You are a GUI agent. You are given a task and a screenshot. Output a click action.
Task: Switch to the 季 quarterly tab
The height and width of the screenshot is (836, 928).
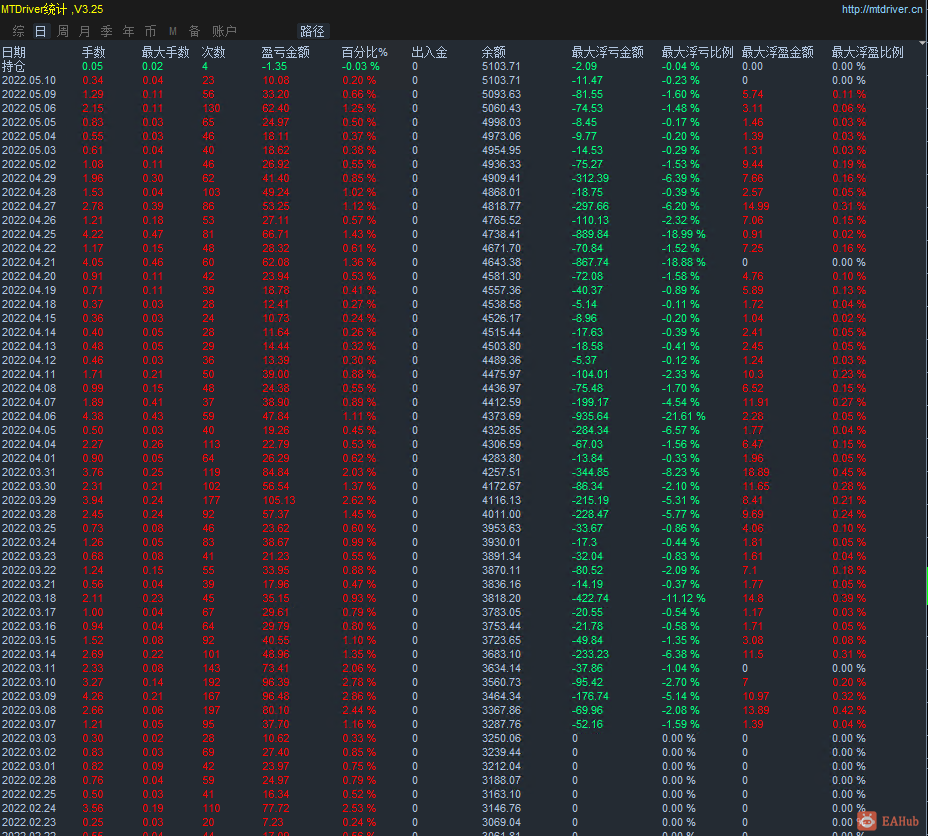(x=107, y=31)
